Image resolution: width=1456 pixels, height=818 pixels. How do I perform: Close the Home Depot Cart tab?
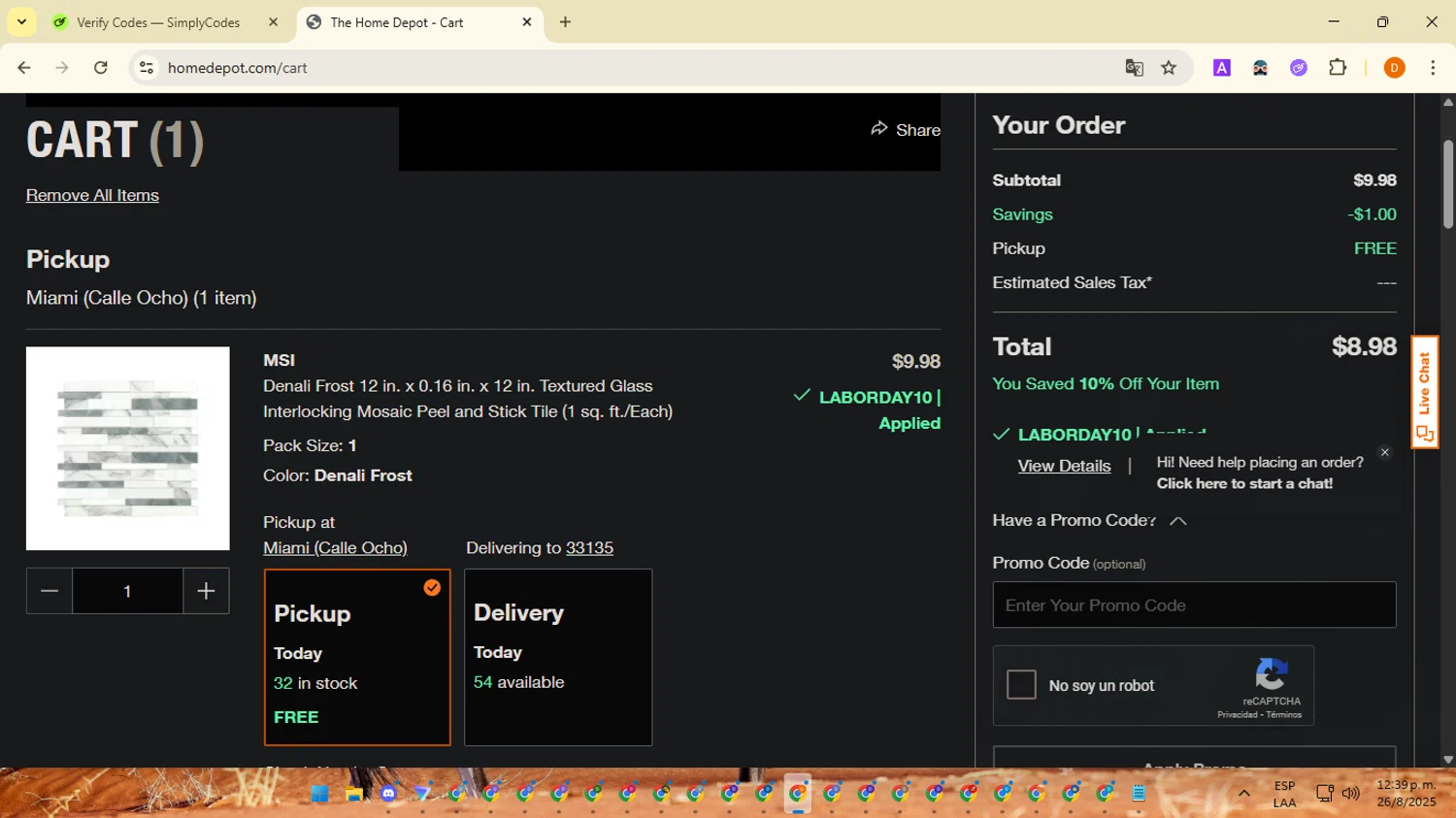[527, 21]
